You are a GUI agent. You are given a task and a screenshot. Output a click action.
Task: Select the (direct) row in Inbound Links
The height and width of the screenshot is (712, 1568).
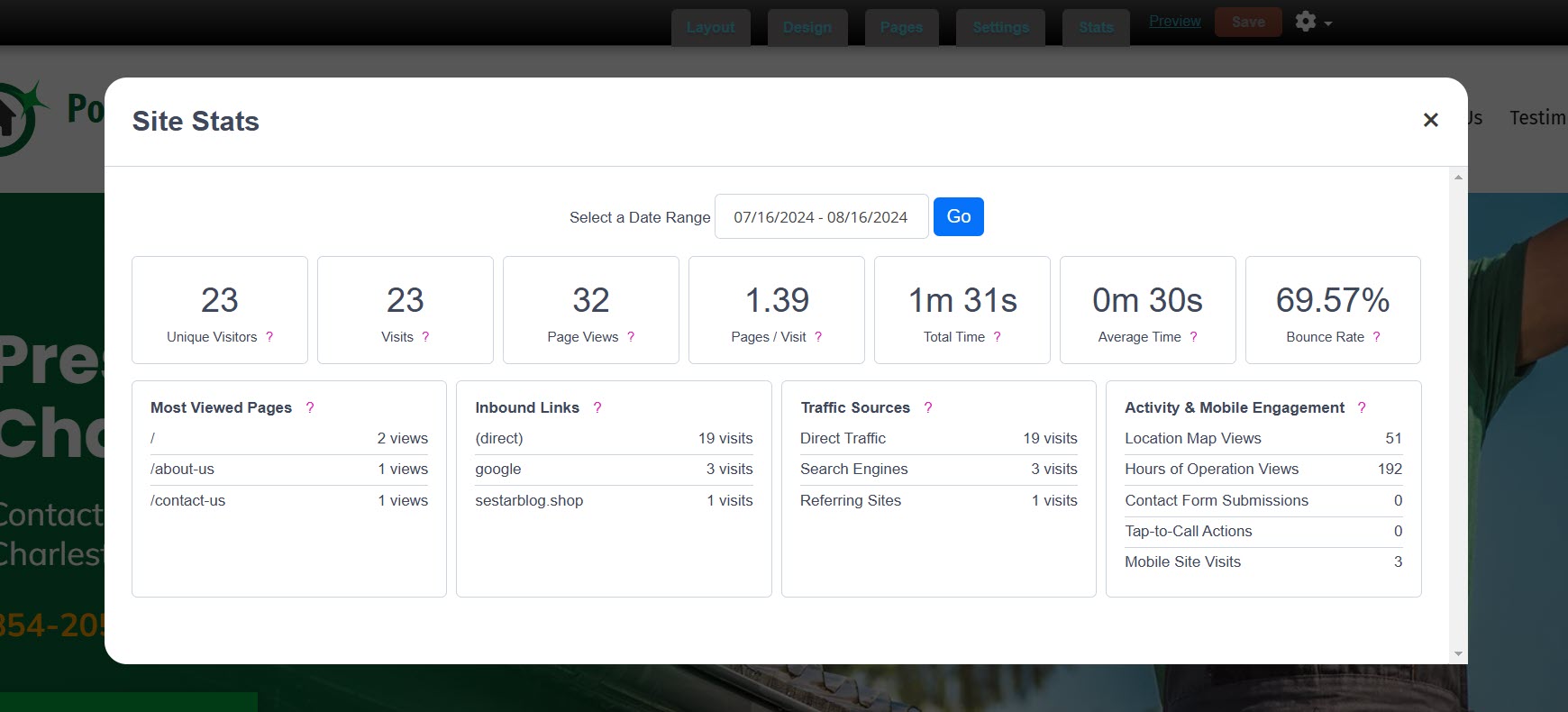tap(614, 438)
